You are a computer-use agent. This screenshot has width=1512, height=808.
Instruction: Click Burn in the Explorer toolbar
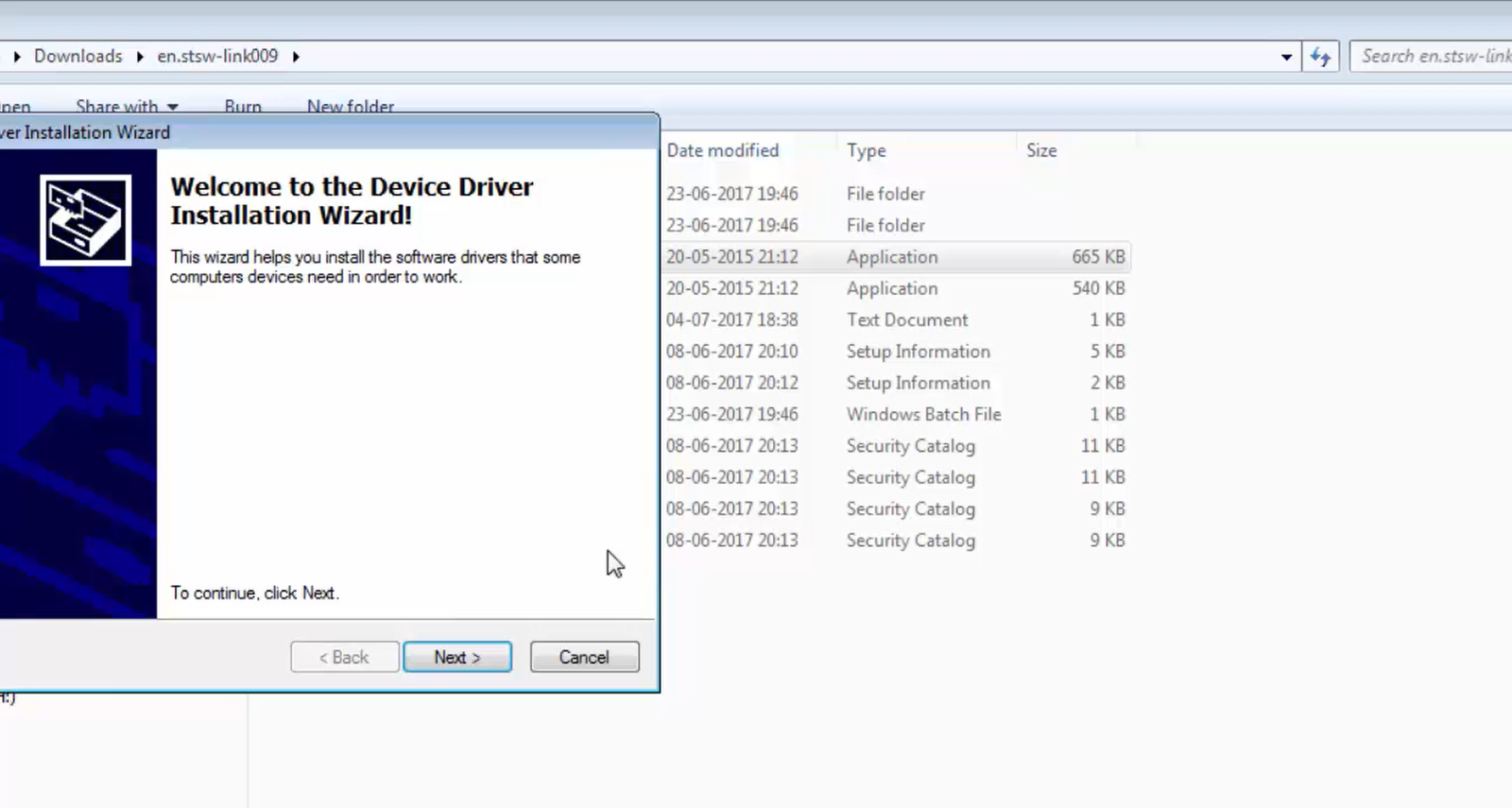point(243,107)
